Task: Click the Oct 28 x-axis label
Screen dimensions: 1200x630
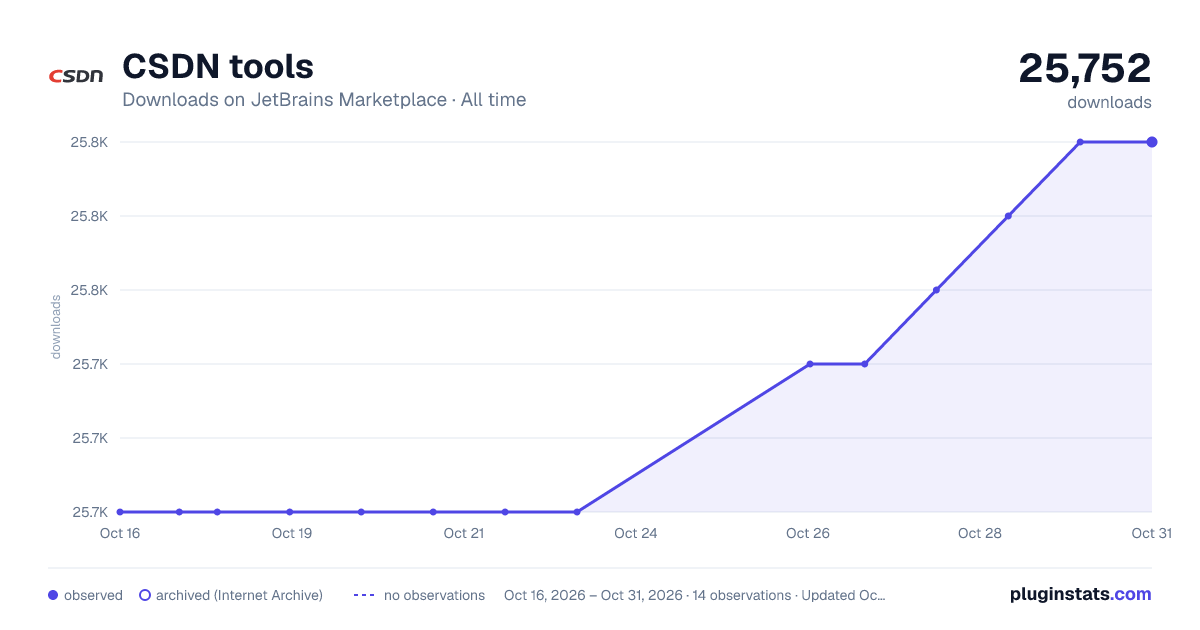Action: pos(980,533)
